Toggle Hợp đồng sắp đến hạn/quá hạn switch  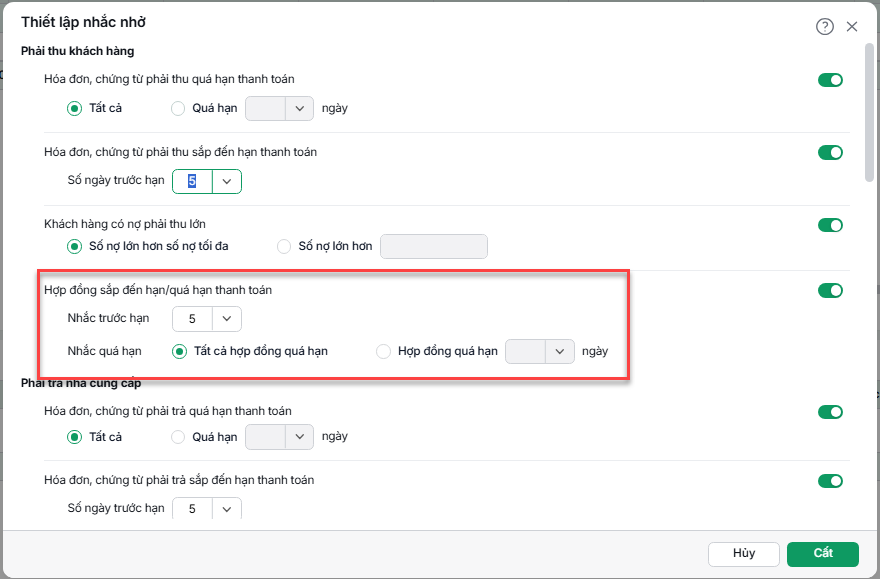[830, 291]
